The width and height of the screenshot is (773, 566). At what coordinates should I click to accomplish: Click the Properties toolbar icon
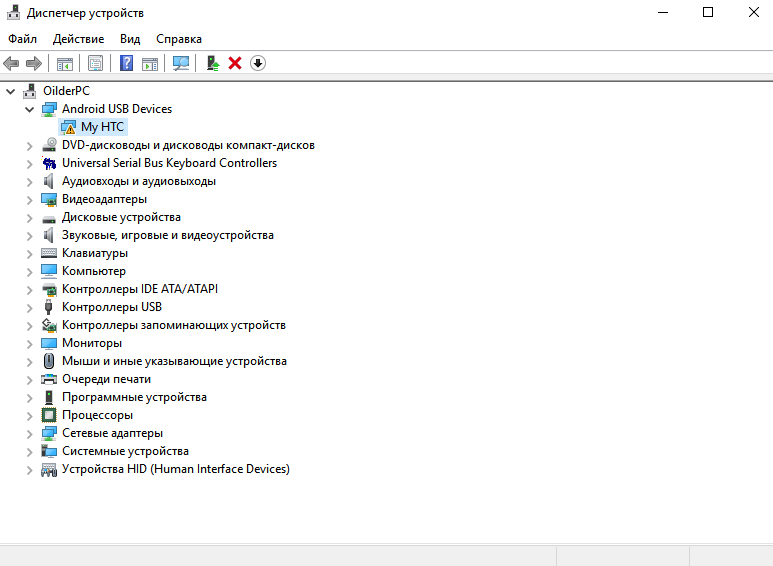coord(96,63)
